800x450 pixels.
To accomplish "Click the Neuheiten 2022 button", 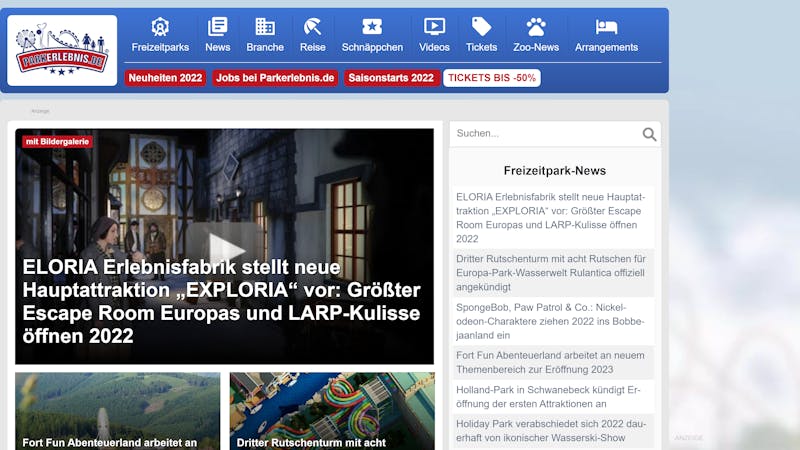I will [x=165, y=78].
